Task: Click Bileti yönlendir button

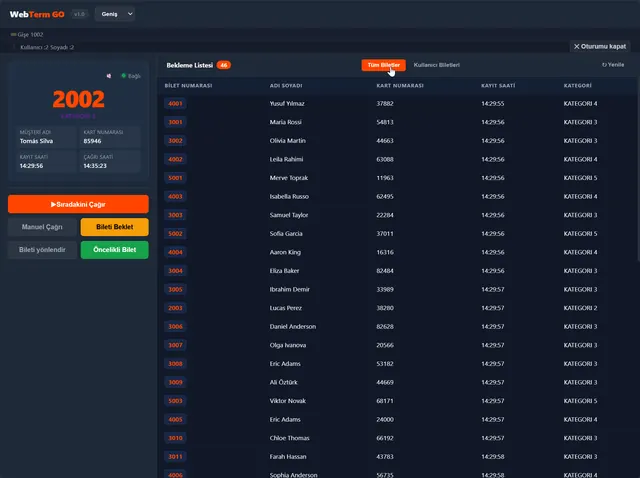Action: tap(42, 250)
